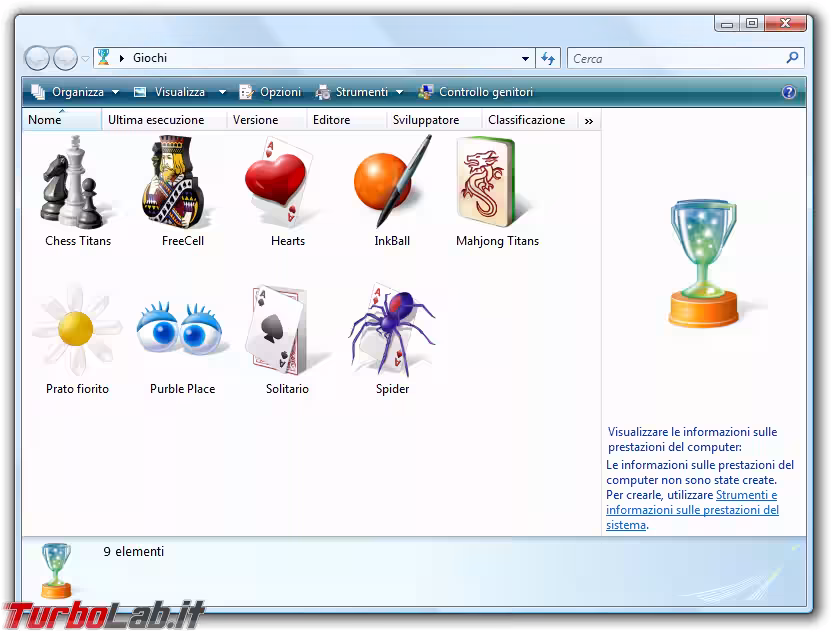Open the Visualizza view button
This screenshot has height=632, width=832.
tap(170, 92)
